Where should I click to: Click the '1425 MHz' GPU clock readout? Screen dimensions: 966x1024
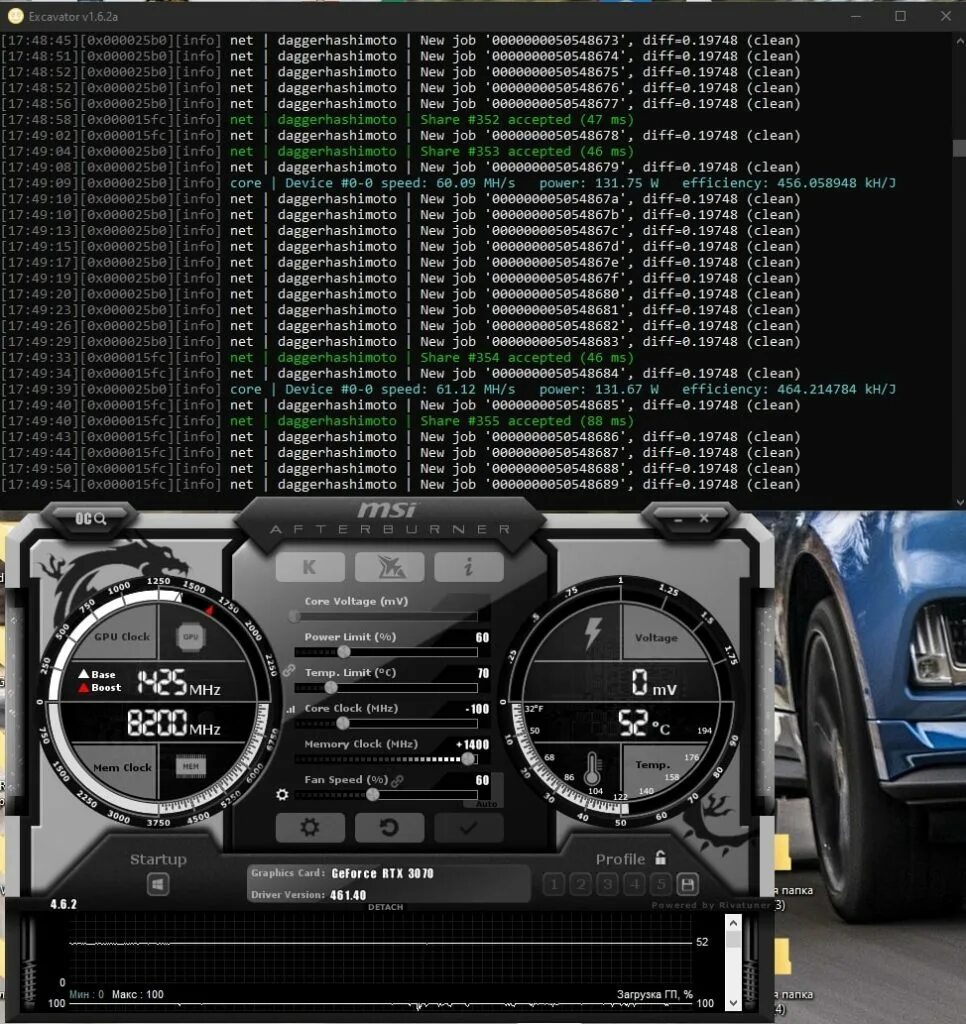tap(178, 683)
